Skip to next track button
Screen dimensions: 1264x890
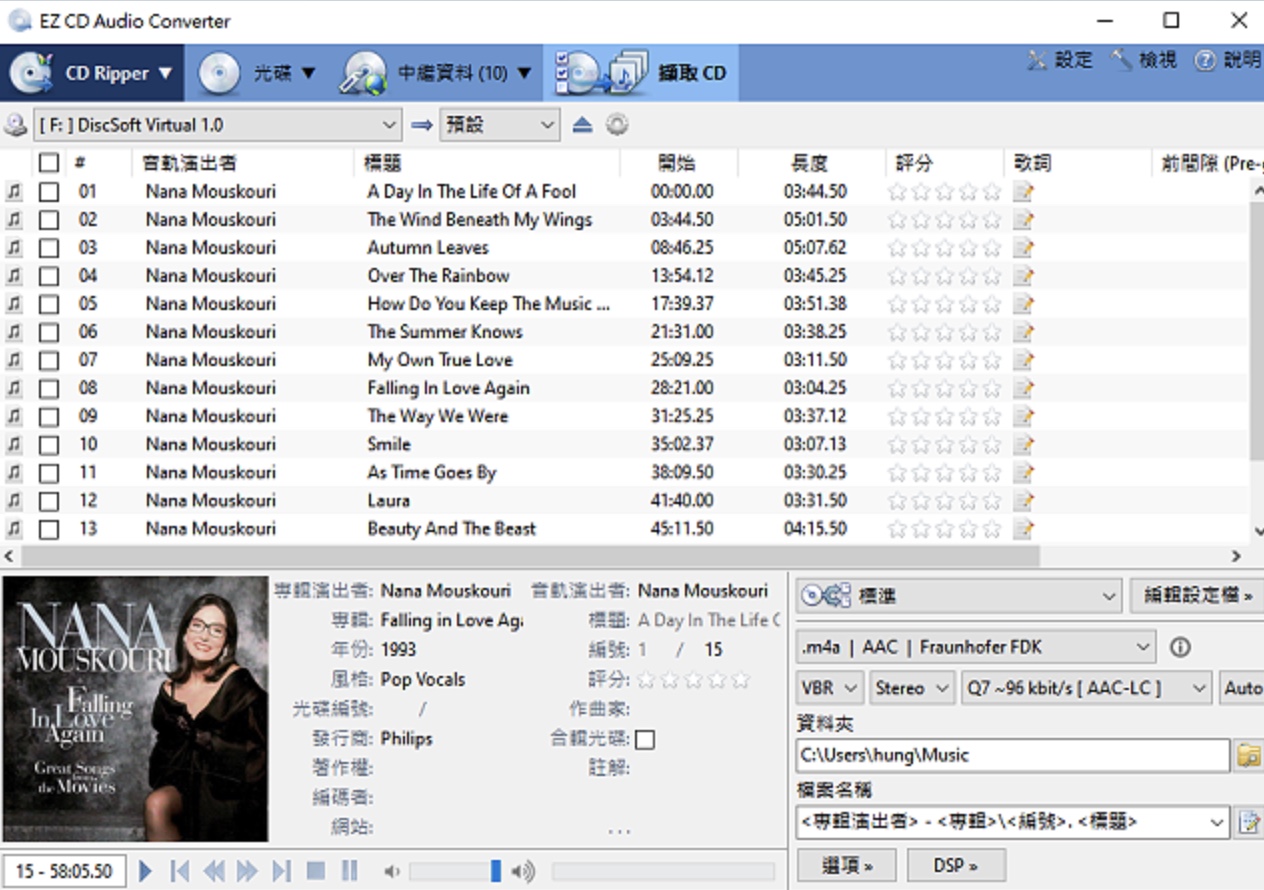click(x=282, y=871)
